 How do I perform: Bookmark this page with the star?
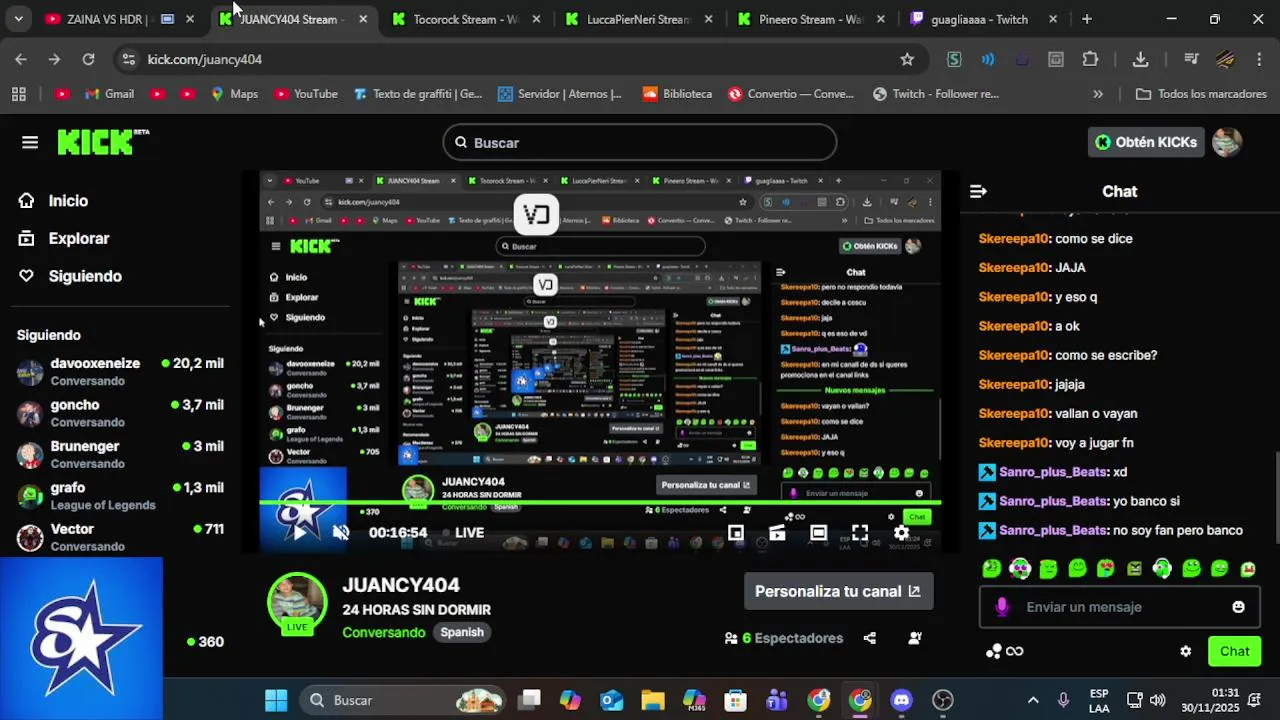pyautogui.click(x=907, y=59)
